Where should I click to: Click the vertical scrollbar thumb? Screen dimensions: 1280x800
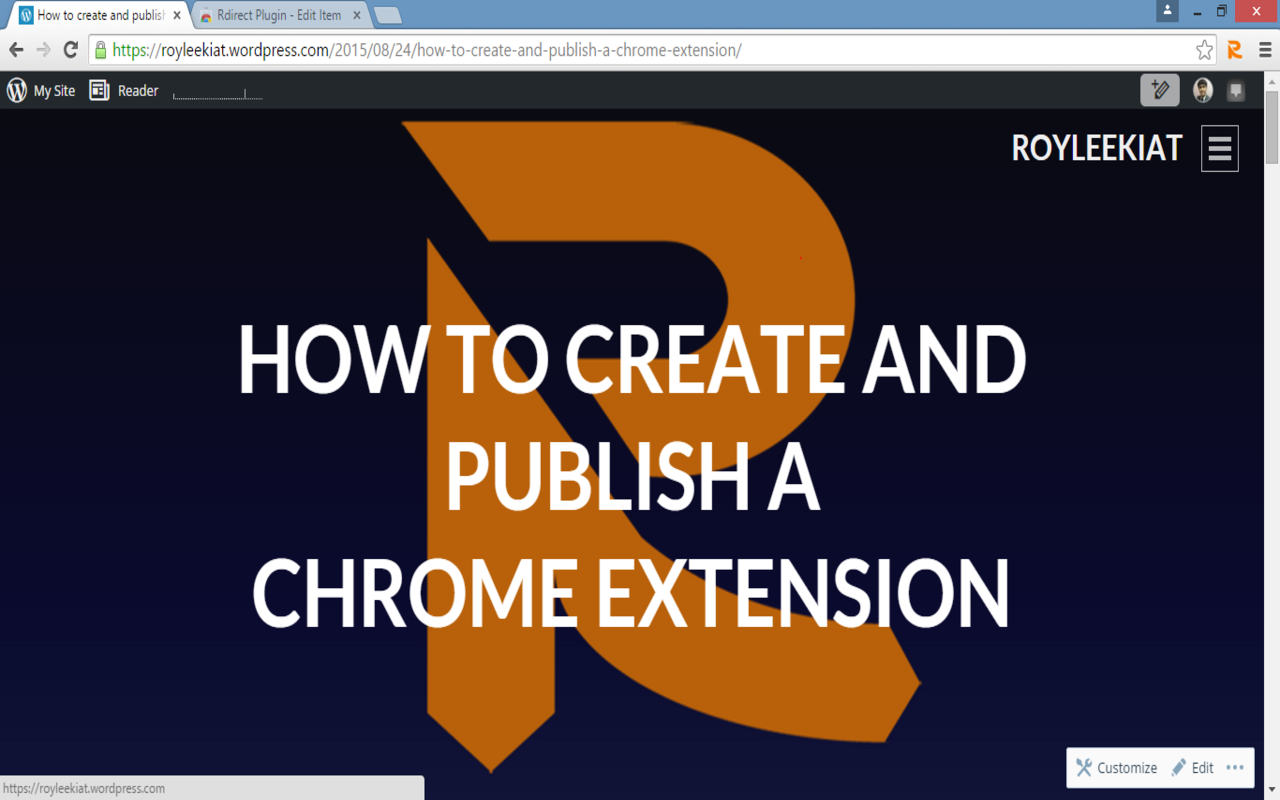click(x=1272, y=127)
